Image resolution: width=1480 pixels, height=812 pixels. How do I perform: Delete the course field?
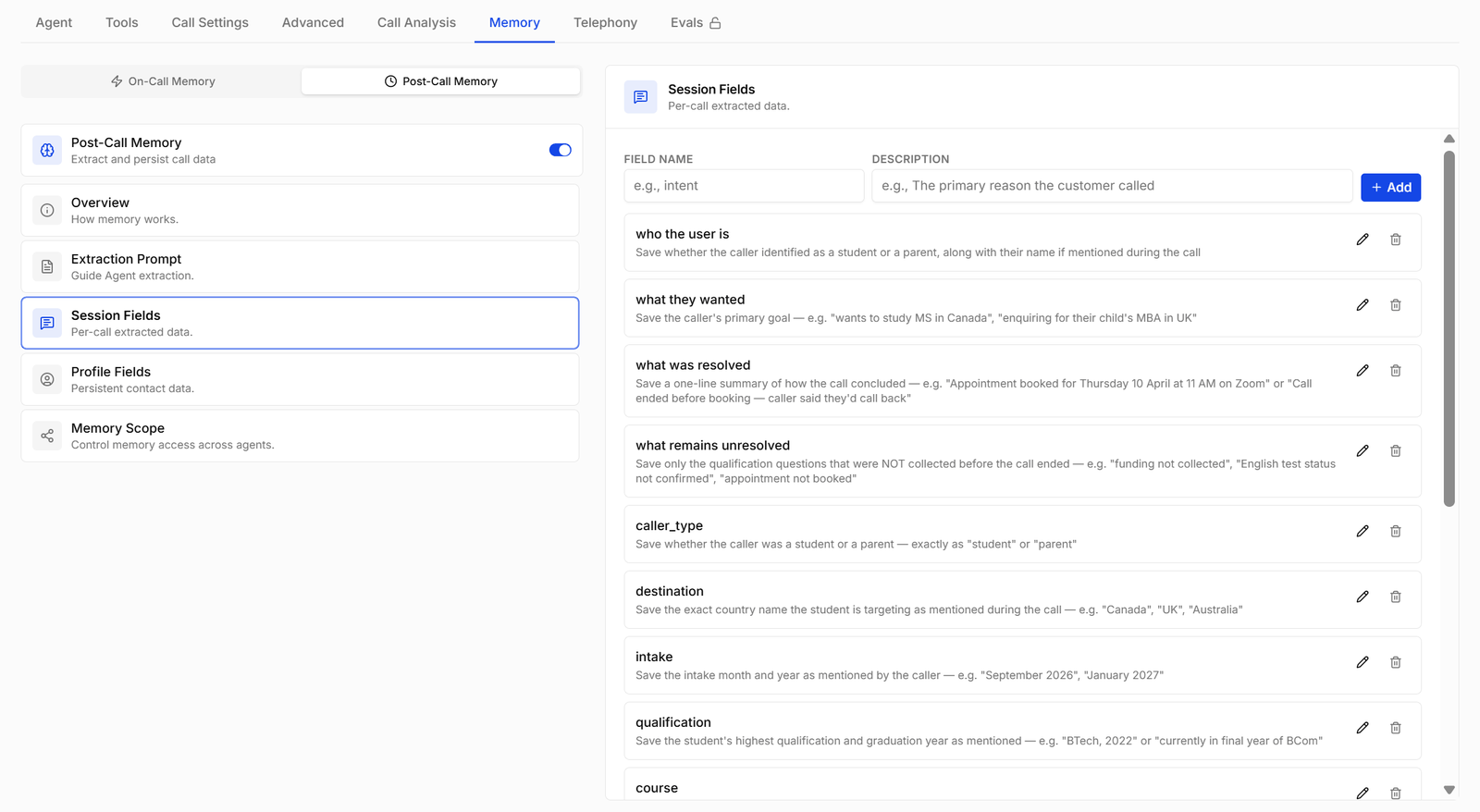pyautogui.click(x=1396, y=794)
